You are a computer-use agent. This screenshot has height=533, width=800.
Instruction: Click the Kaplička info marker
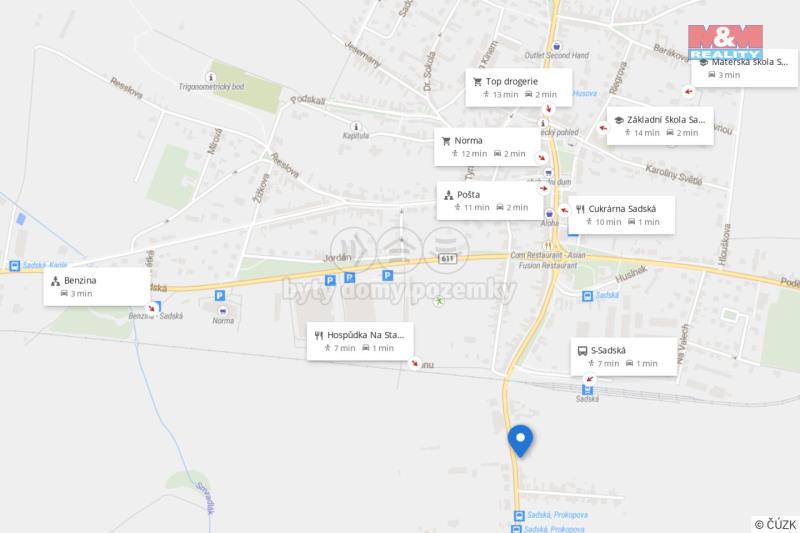click(356, 126)
